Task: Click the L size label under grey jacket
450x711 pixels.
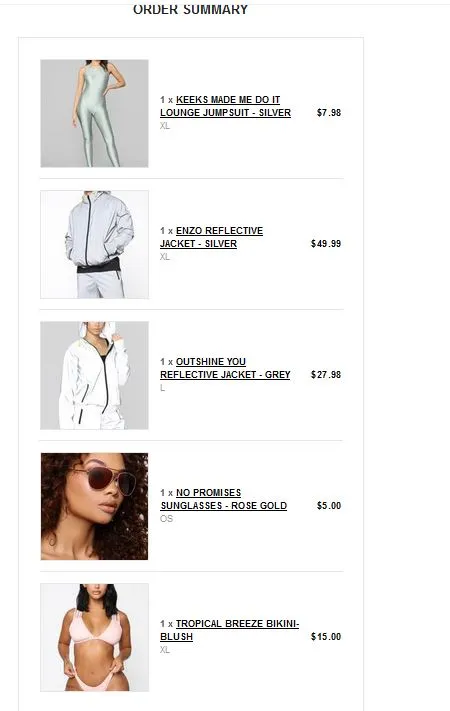Action: tap(162, 388)
